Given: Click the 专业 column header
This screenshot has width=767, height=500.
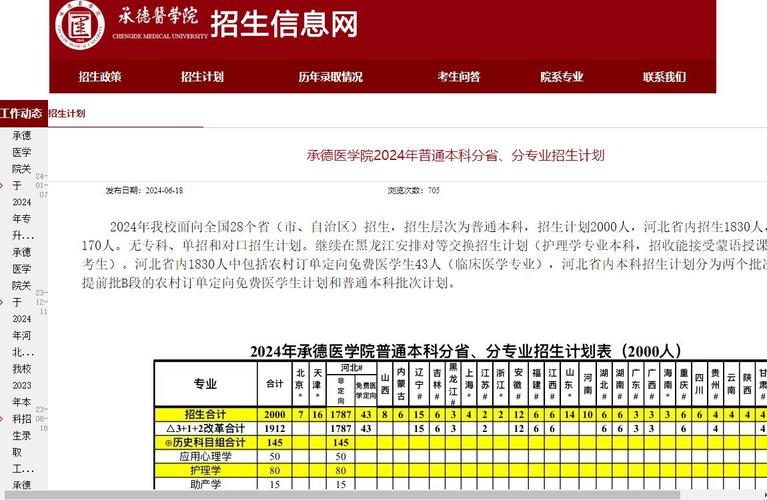Looking at the screenshot, I should [x=205, y=384].
